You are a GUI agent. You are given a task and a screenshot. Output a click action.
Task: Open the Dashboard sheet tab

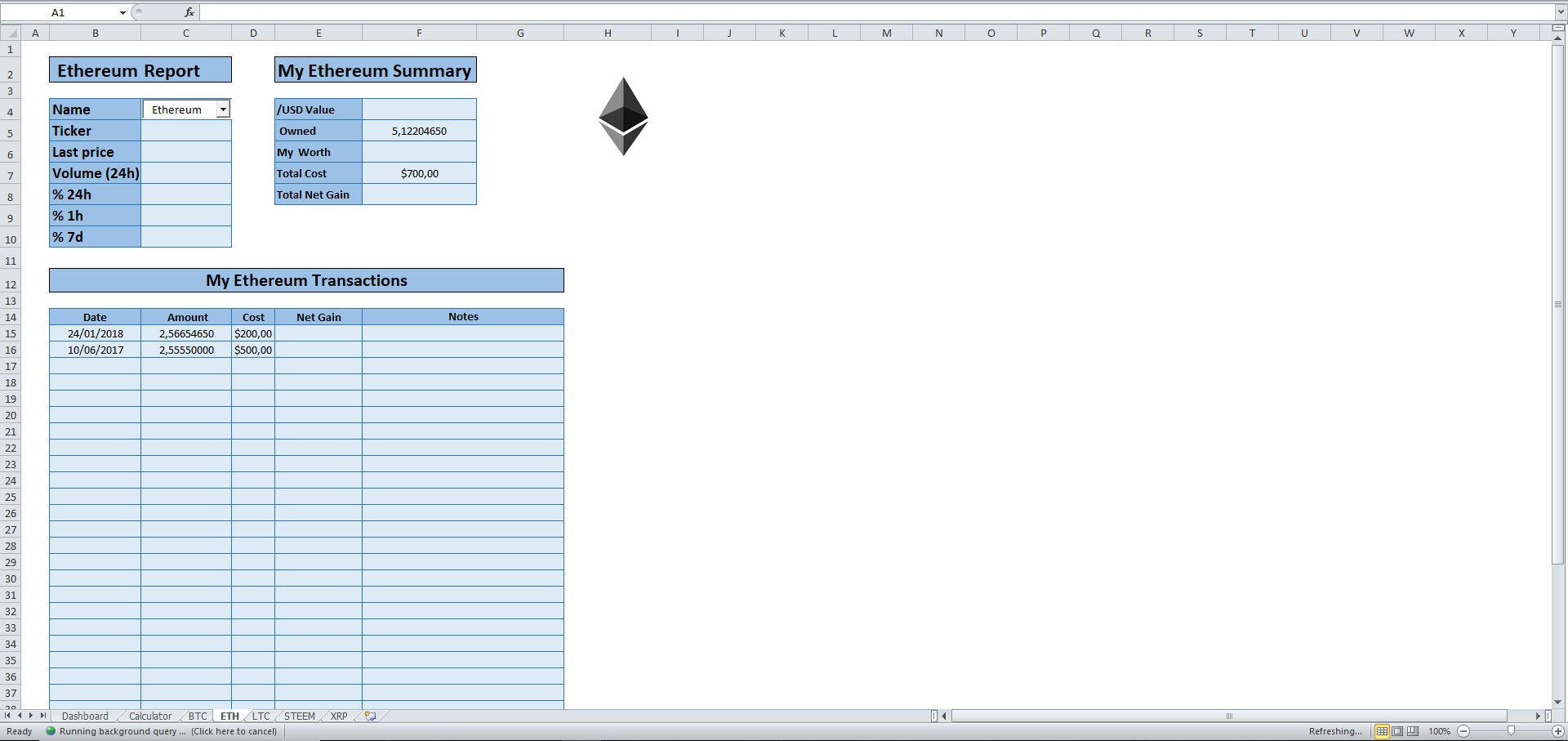[x=85, y=716]
